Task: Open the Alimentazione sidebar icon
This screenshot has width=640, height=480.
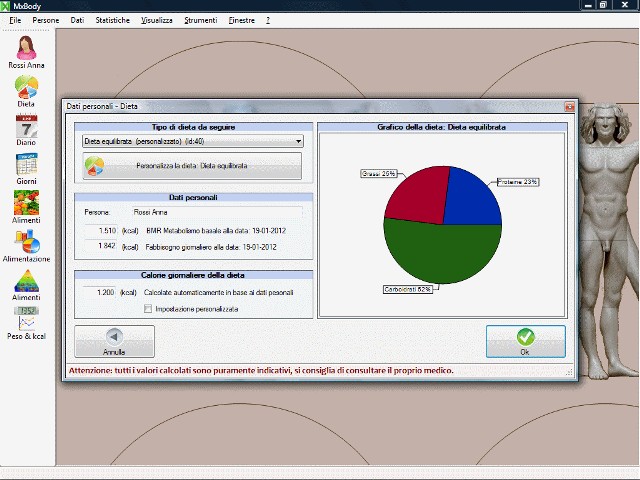Action: [26, 243]
